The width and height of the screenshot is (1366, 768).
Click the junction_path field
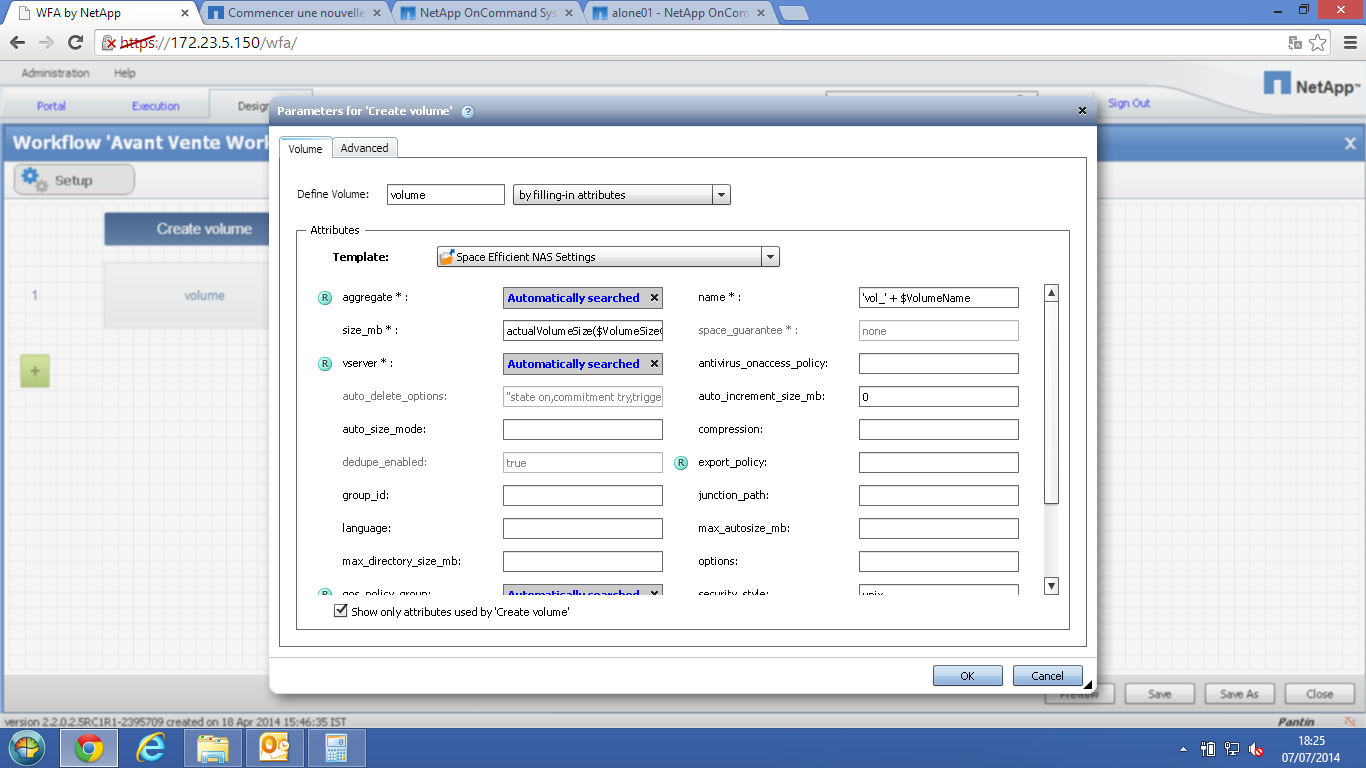(939, 496)
